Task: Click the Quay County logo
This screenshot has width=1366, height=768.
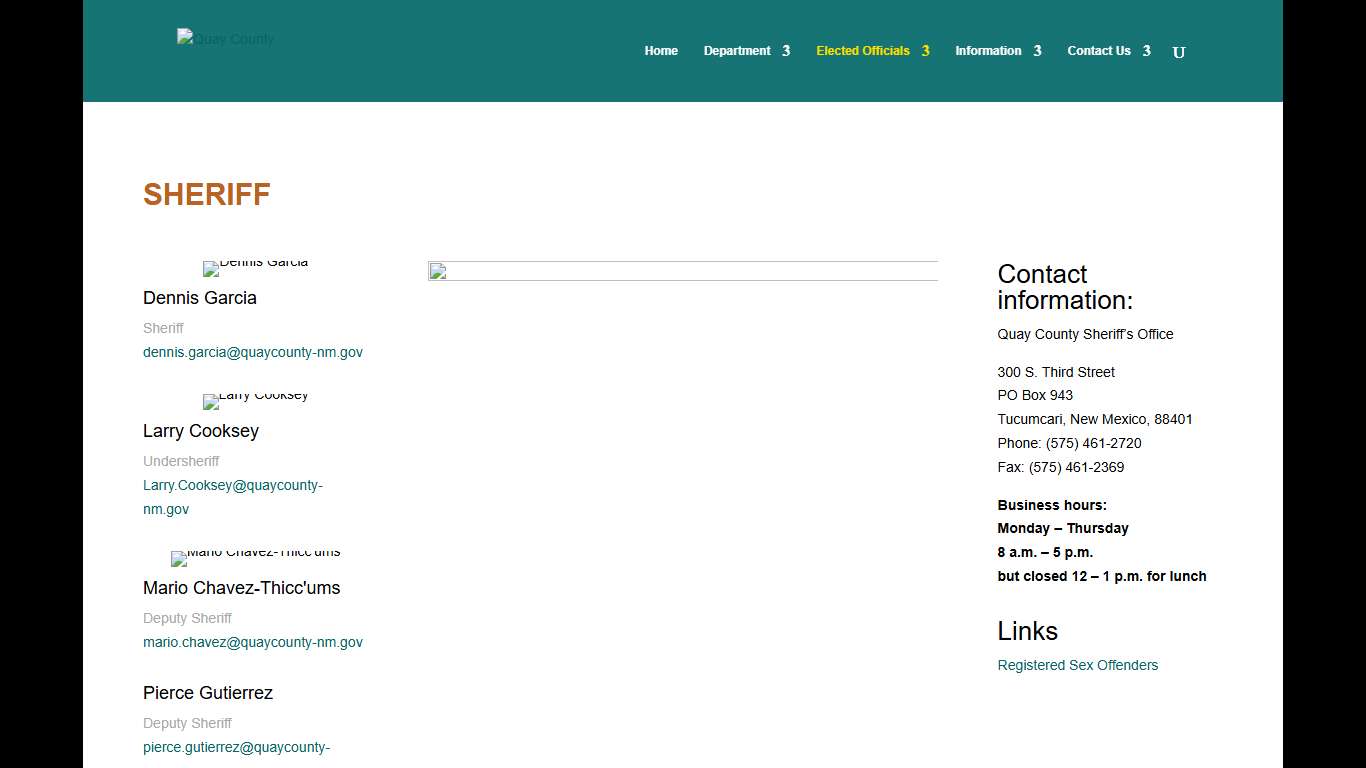Action: tap(225, 39)
